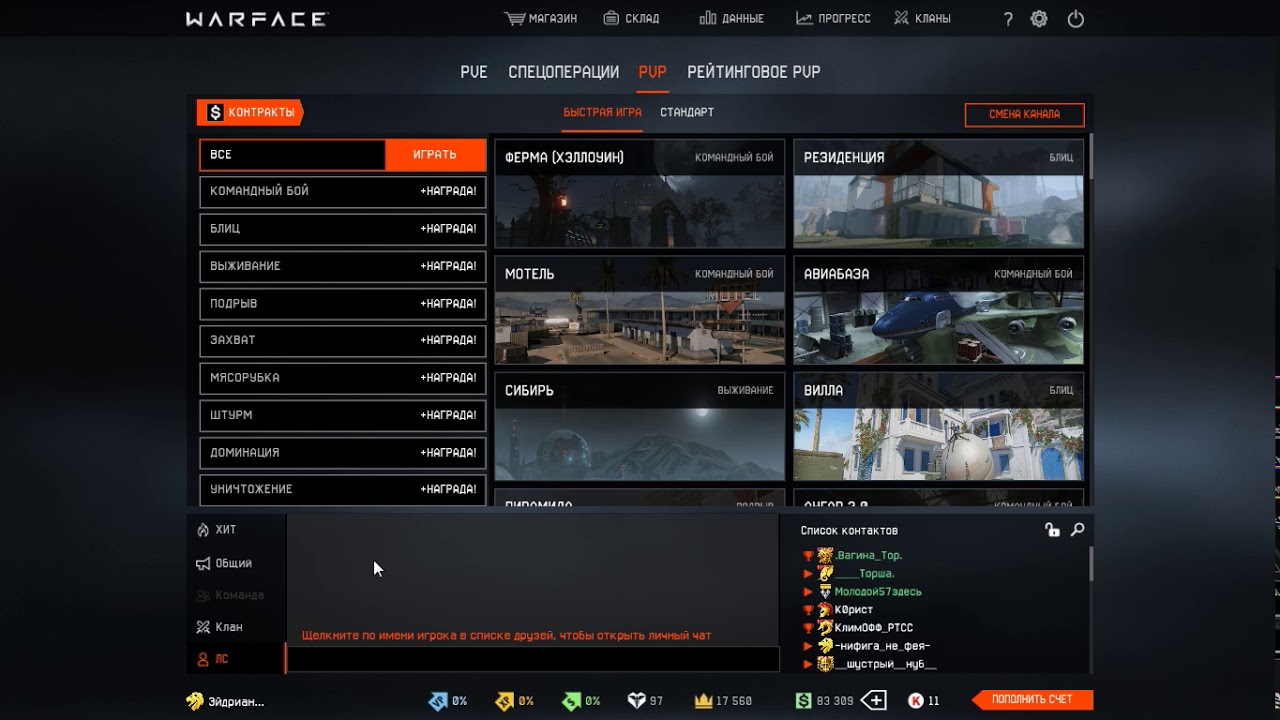This screenshot has width=1280, height=720.
Task: Switch to the Рейтинговое PVP tab
Action: tap(754, 72)
